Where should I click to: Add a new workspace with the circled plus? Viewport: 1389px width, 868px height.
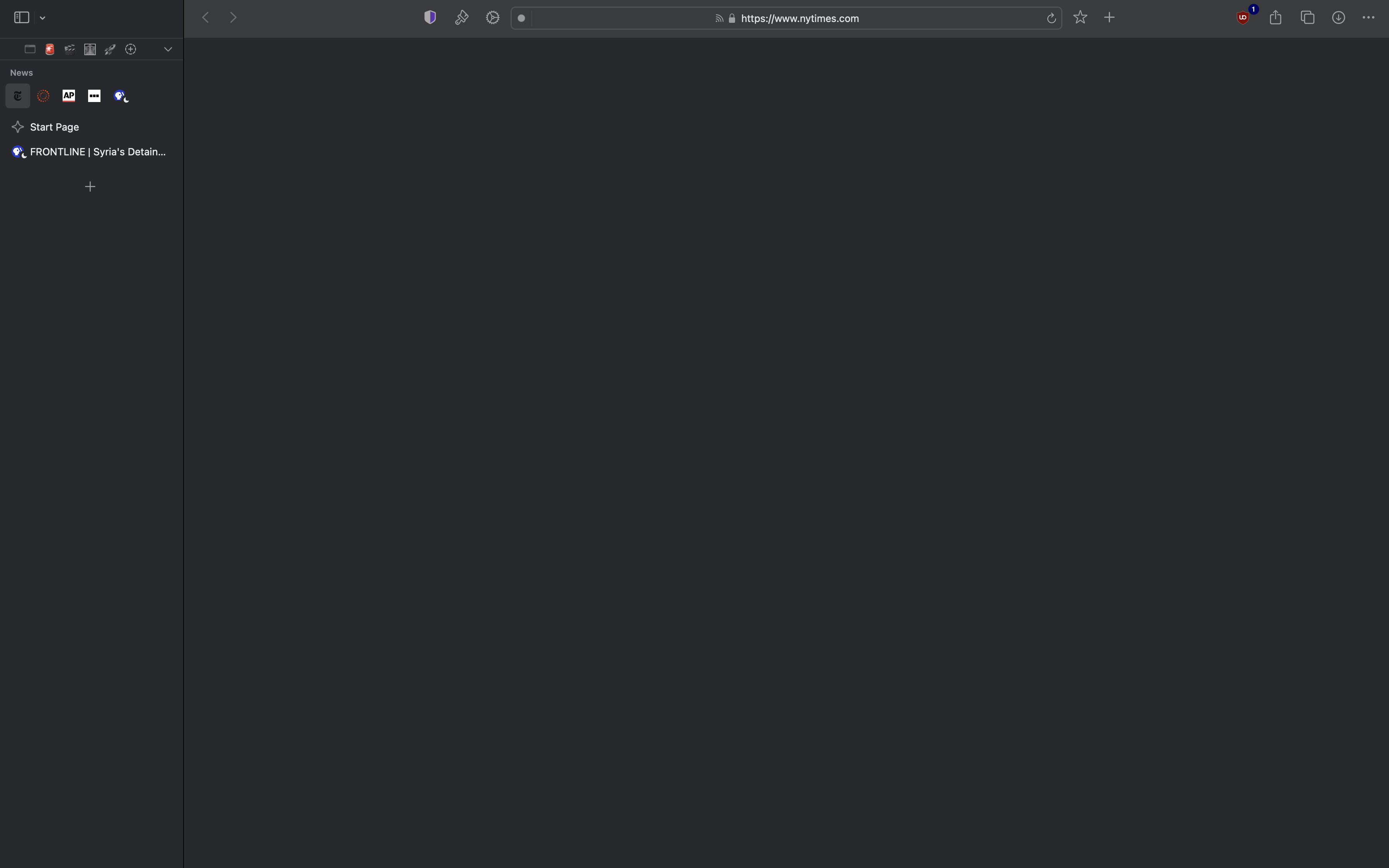130,49
